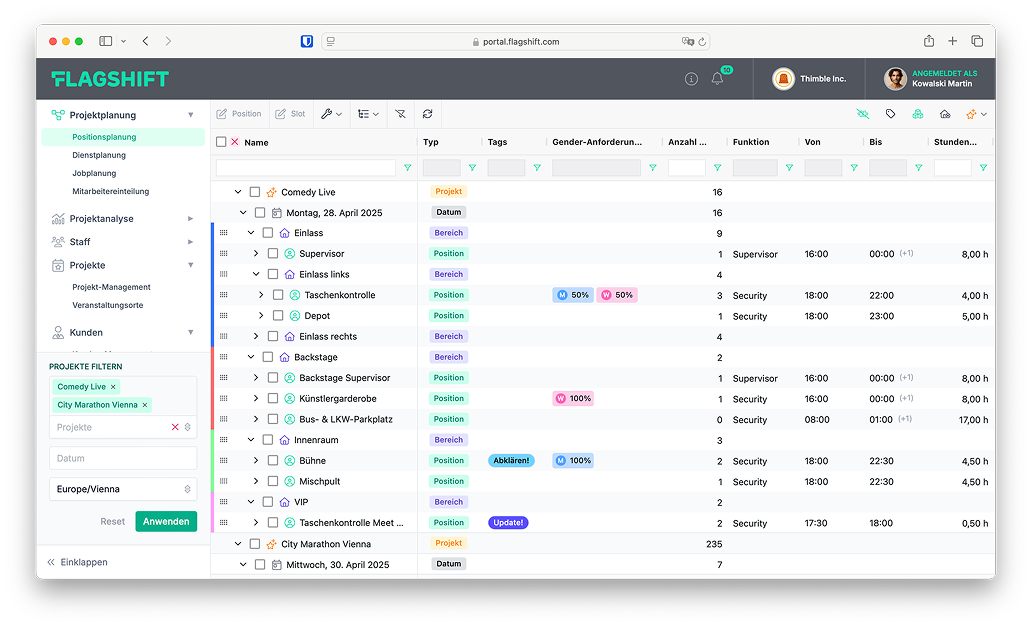Click the Datum filter input field
This screenshot has width=1032, height=627.
[x=122, y=458]
